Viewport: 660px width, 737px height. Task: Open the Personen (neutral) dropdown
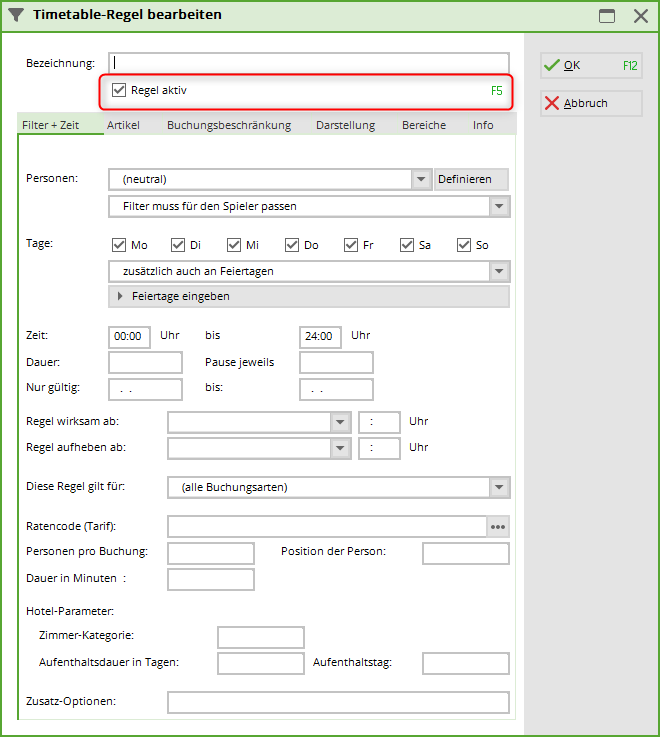(x=421, y=179)
